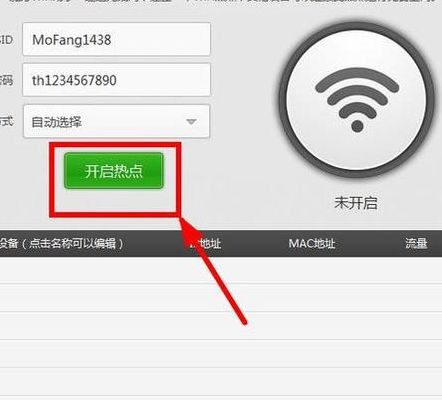
Task: Open the 自动选择 mode dropdown
Action: tap(116, 121)
